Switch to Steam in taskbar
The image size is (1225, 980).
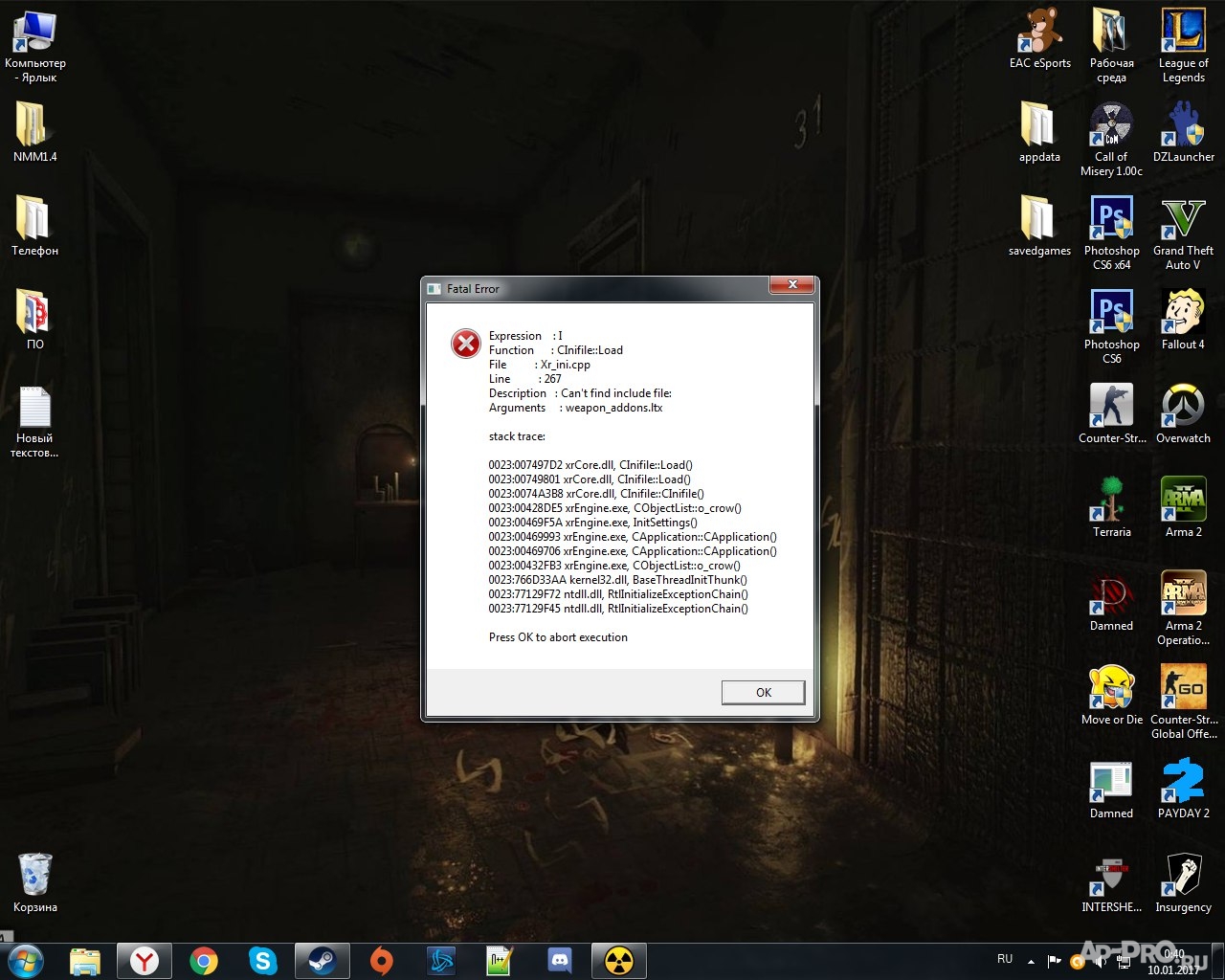point(322,960)
